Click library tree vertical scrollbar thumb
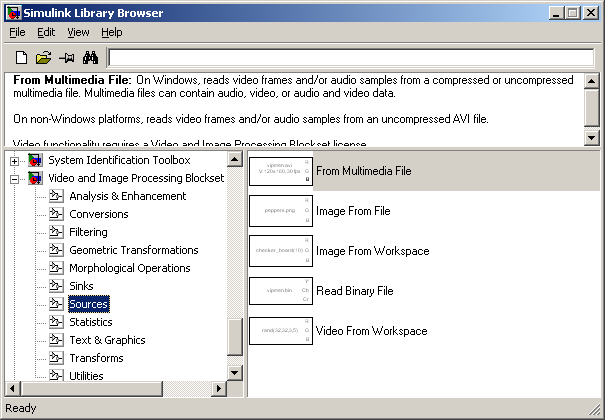This screenshot has width=605, height=420. tap(235, 337)
